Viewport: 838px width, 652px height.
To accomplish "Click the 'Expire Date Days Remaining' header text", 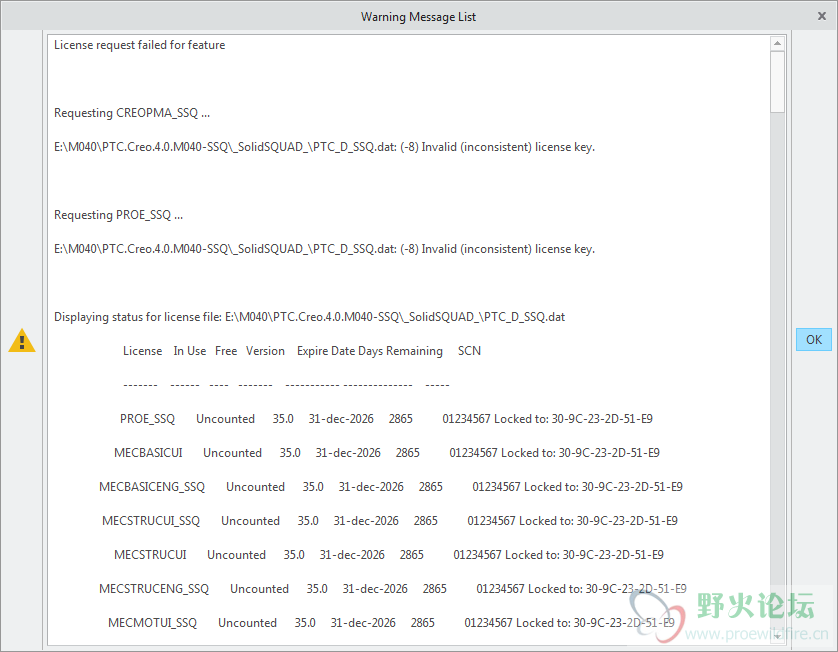I will click(370, 351).
